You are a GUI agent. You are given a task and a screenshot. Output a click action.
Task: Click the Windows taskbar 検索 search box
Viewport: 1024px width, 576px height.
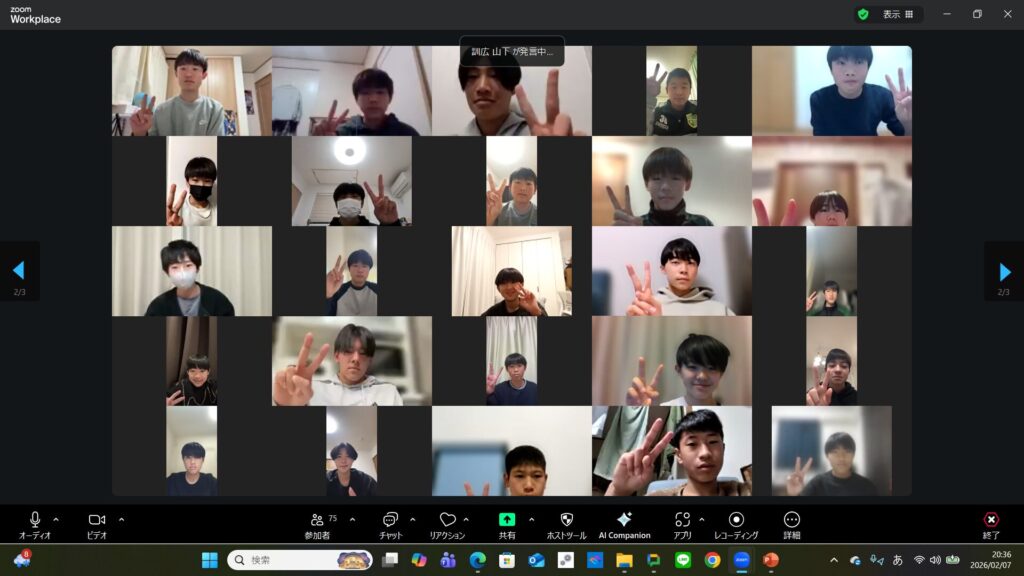click(300, 560)
